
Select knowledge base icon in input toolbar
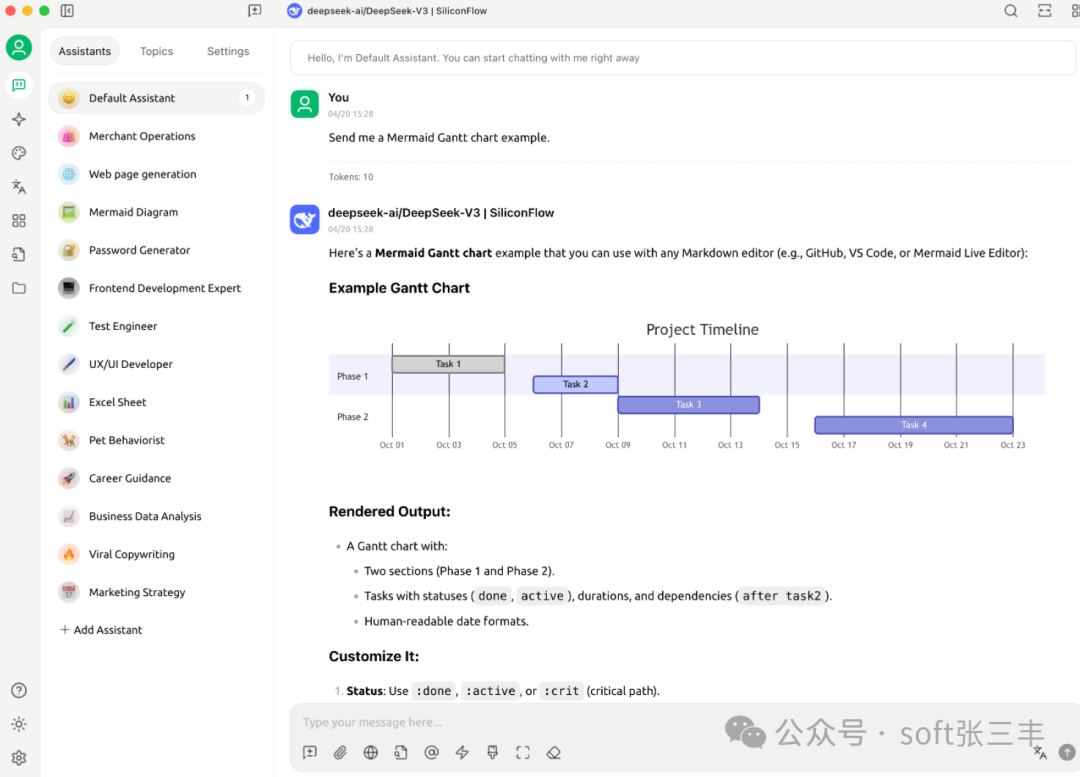pyautogui.click(x=401, y=752)
